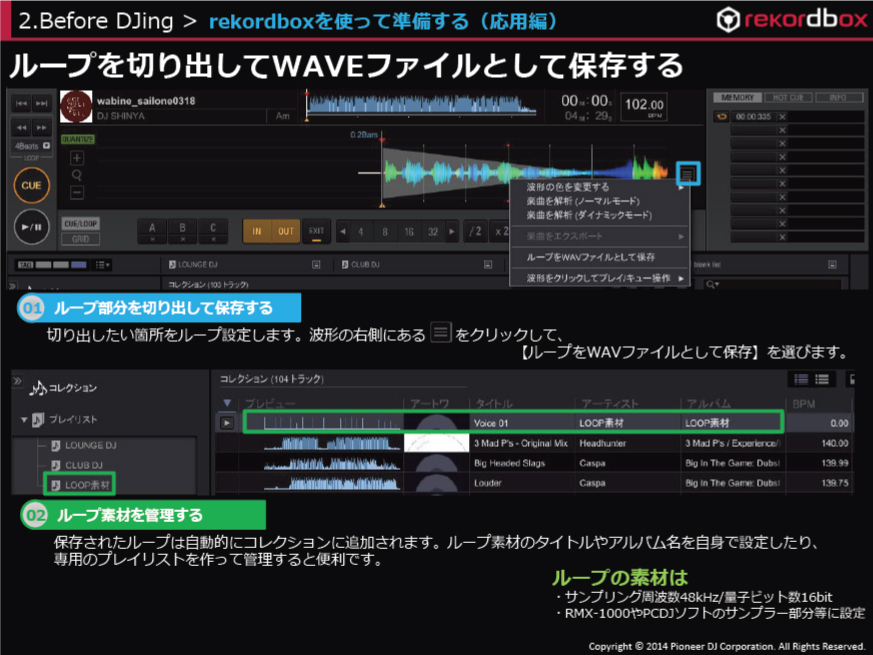This screenshot has height=655, width=873.
Task: Click the loop icon beside 00:00:335
Action: click(722, 116)
